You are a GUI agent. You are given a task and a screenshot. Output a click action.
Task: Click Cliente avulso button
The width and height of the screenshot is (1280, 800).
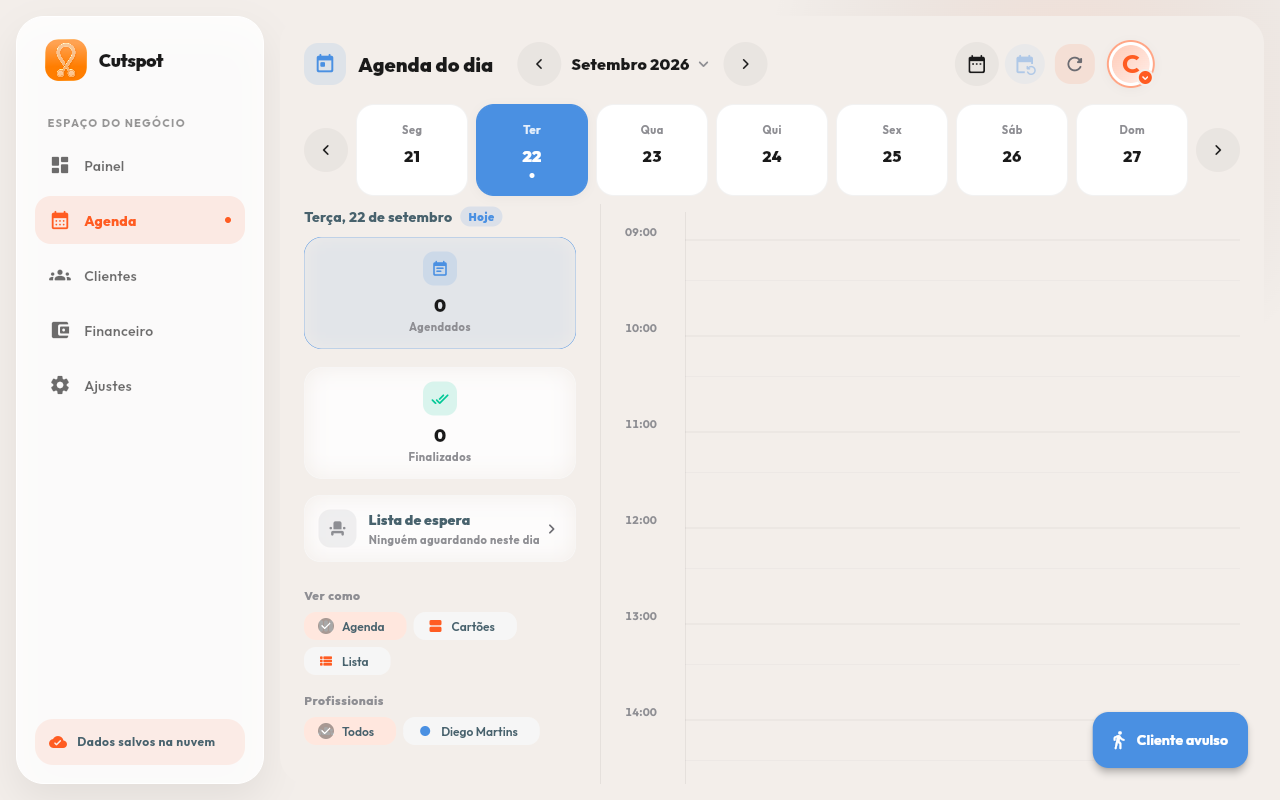1170,740
